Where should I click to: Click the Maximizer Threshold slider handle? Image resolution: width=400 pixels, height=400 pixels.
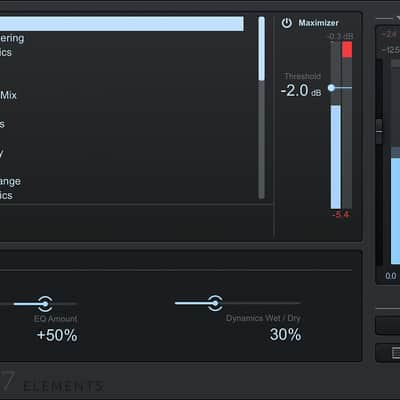(x=331, y=88)
